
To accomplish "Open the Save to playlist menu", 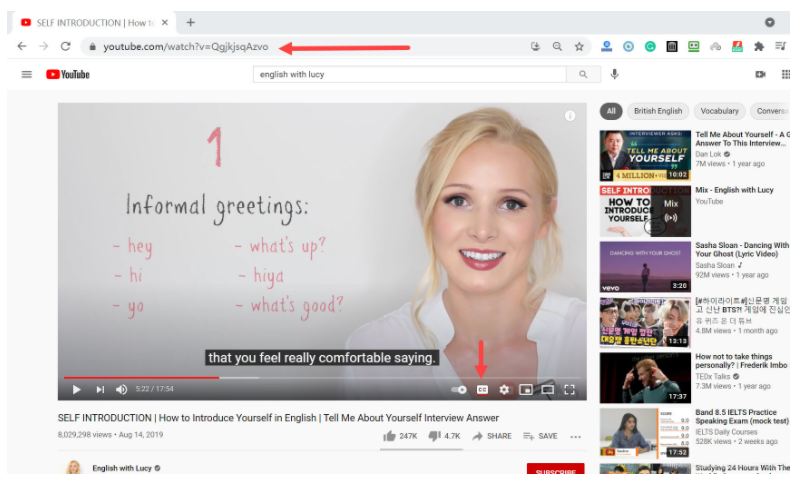I will pos(542,436).
